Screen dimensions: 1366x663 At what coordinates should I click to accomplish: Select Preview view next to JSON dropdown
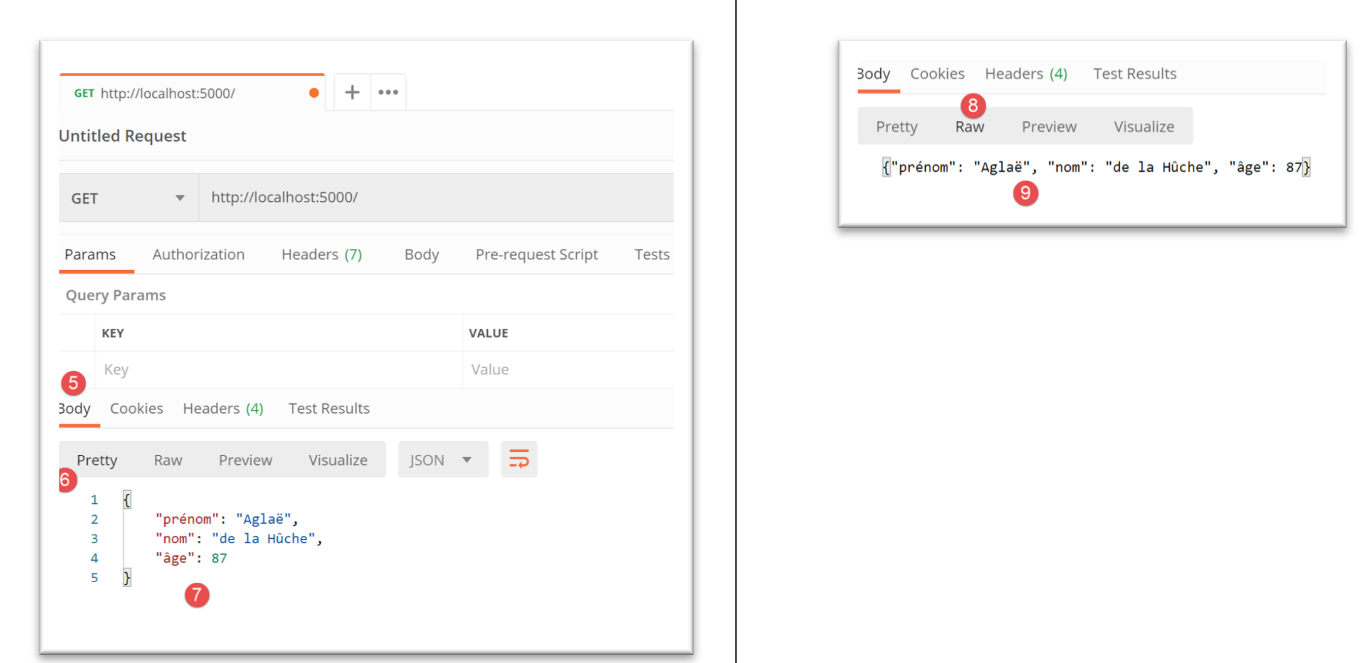click(245, 460)
